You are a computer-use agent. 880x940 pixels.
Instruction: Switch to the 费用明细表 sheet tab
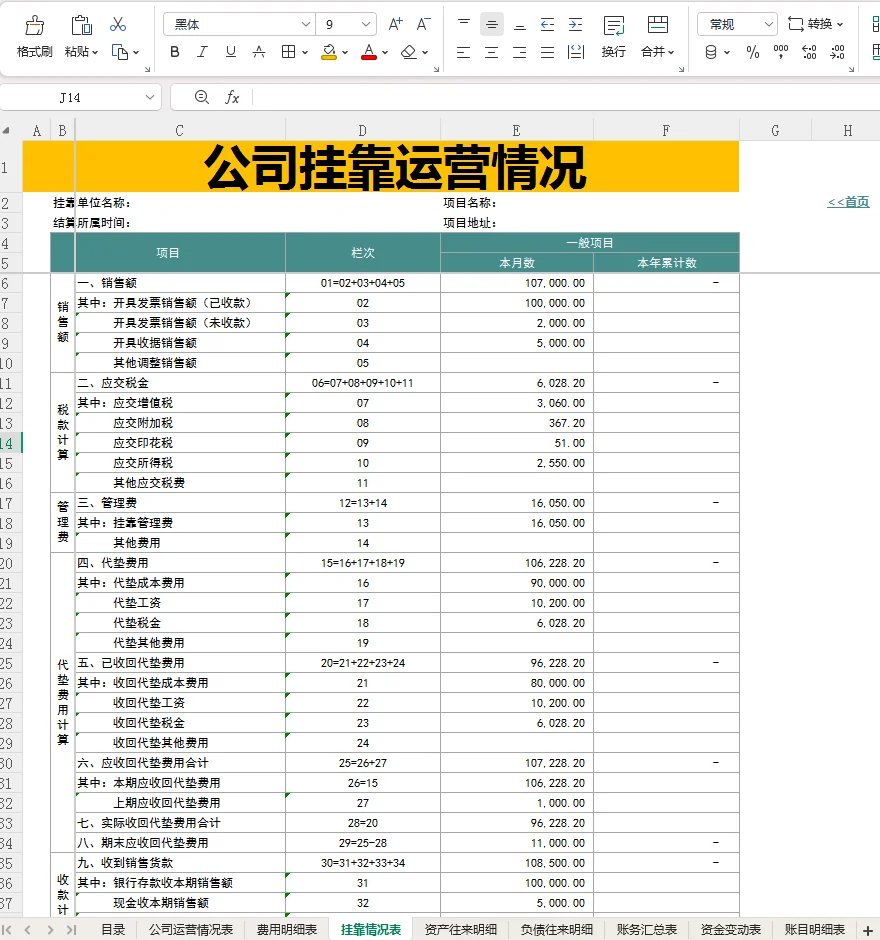[287, 929]
